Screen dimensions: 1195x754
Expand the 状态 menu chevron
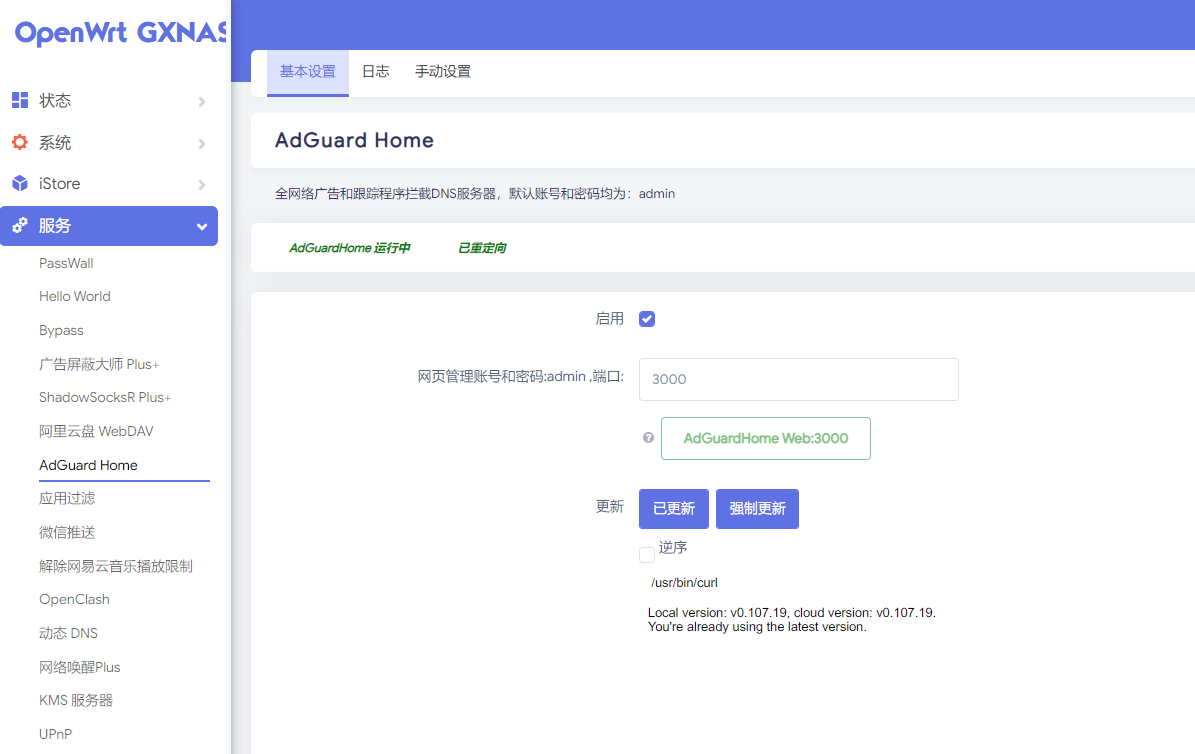point(202,101)
